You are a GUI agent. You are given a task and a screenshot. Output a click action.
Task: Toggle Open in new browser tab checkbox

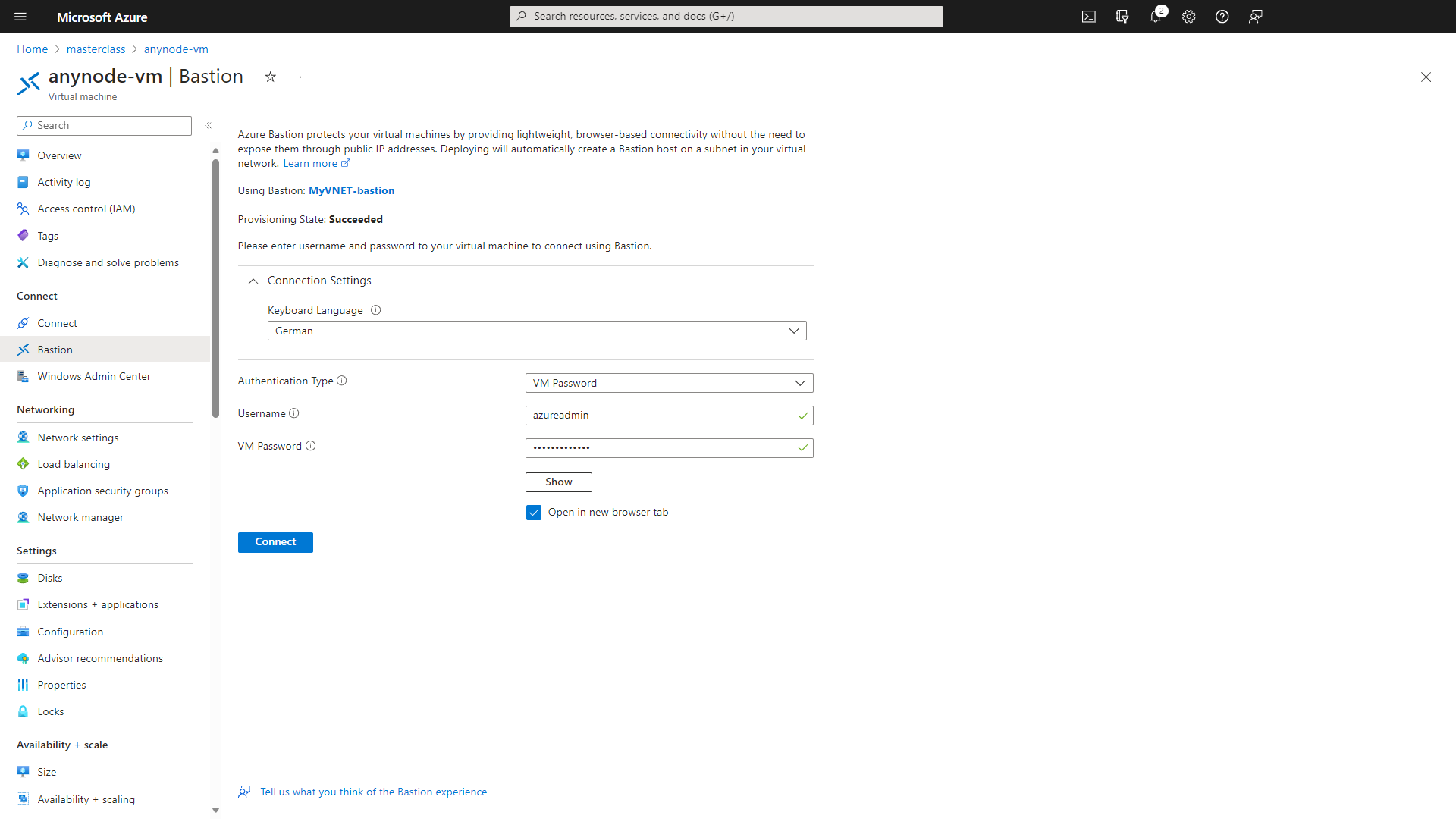pos(535,512)
